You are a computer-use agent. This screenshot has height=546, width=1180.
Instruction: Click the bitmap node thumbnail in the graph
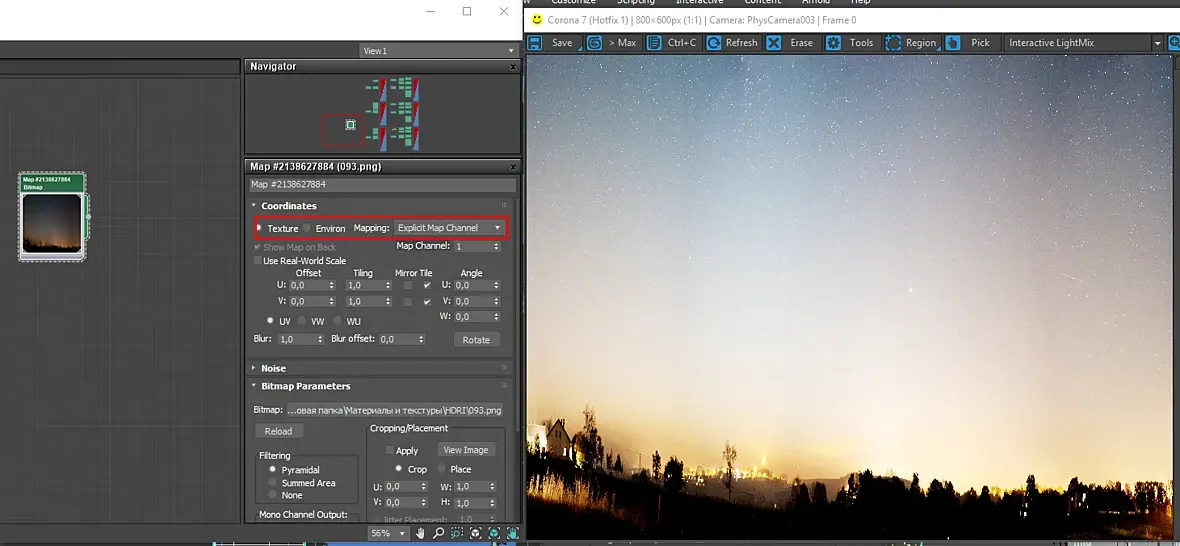[52, 224]
